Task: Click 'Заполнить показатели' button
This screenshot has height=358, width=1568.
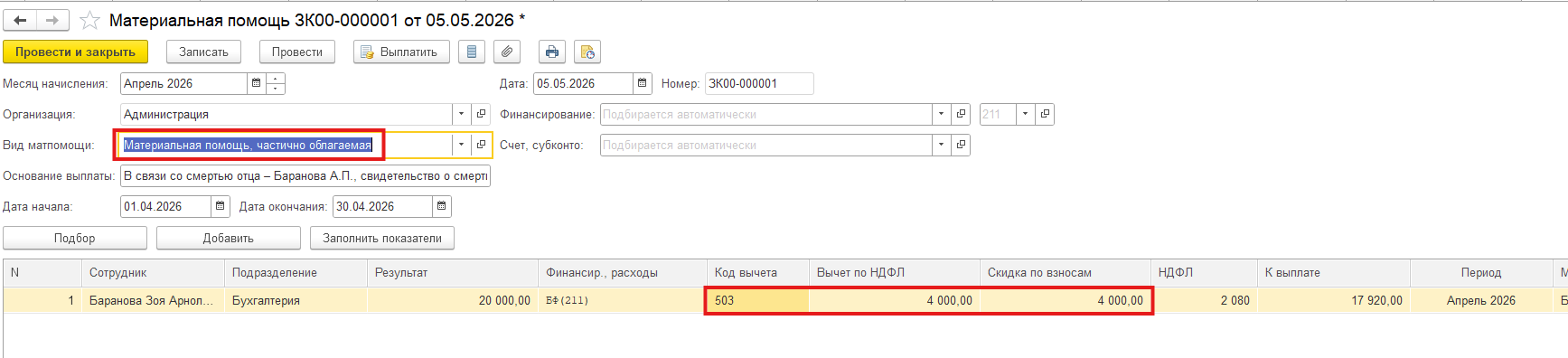Action: pyautogui.click(x=382, y=238)
